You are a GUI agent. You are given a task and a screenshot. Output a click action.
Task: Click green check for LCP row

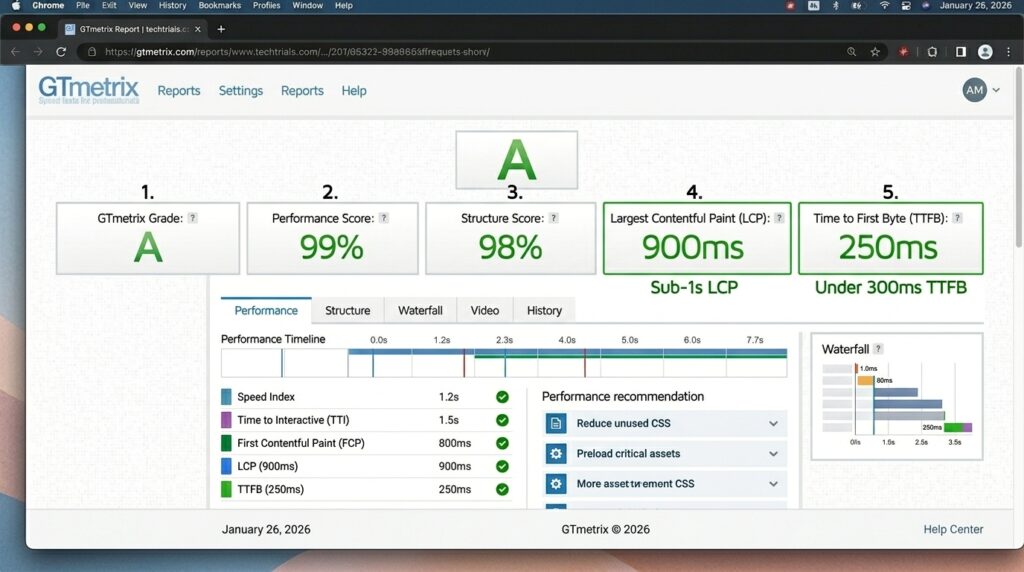[x=502, y=466]
